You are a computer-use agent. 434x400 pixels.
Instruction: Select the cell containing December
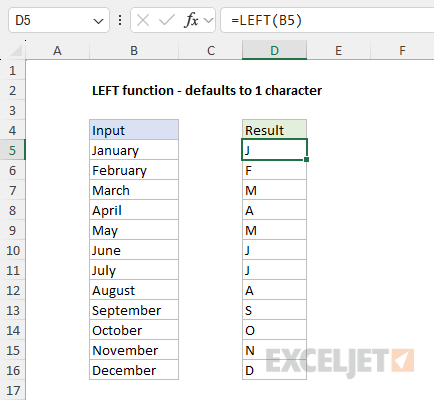[134, 370]
